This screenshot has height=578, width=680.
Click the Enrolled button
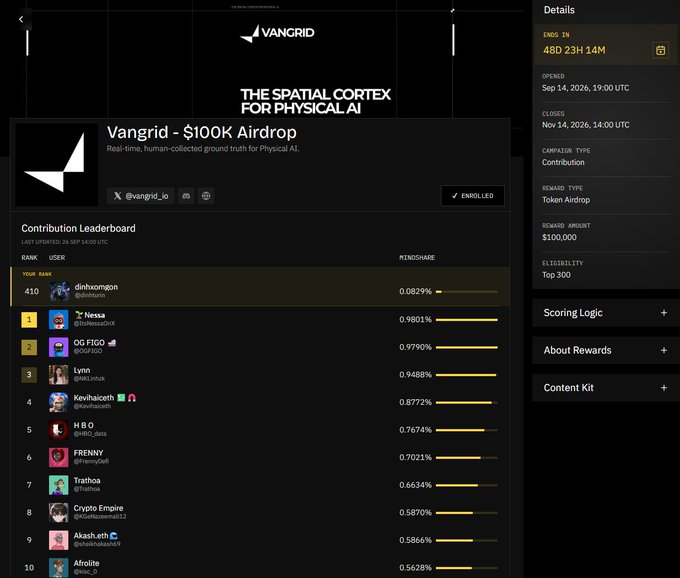click(472, 196)
